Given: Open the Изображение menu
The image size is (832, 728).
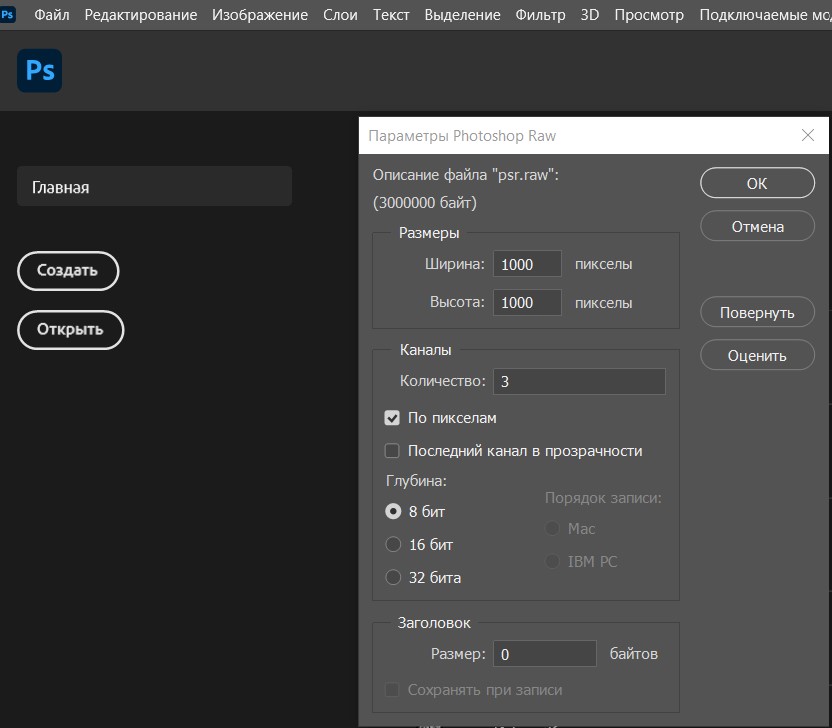Looking at the screenshot, I should [x=260, y=15].
